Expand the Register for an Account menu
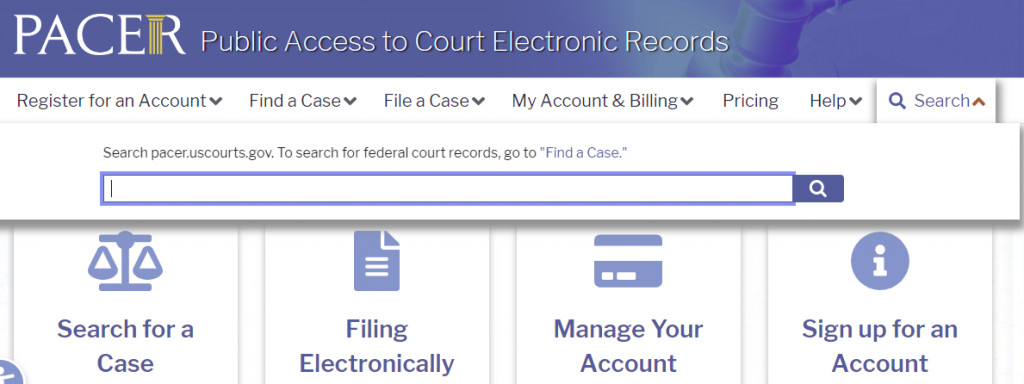The image size is (1024, 384). point(120,101)
